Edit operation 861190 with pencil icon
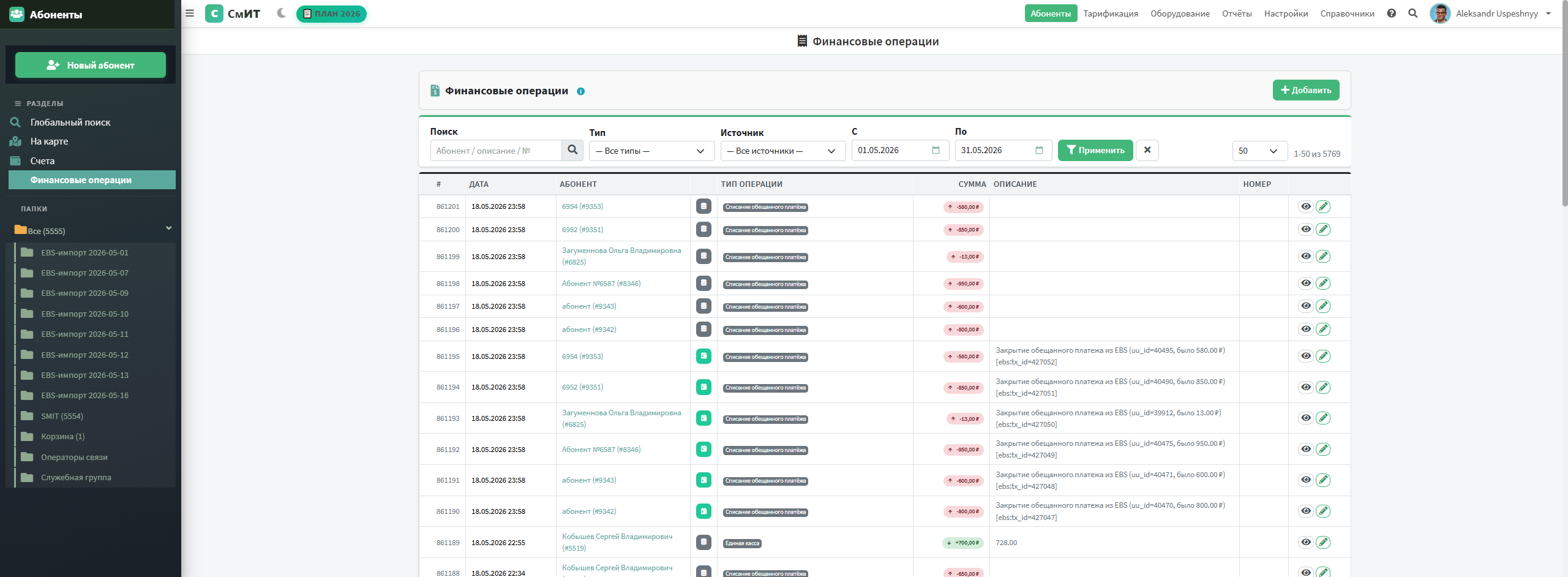The width and height of the screenshot is (1568, 577). point(1323,511)
